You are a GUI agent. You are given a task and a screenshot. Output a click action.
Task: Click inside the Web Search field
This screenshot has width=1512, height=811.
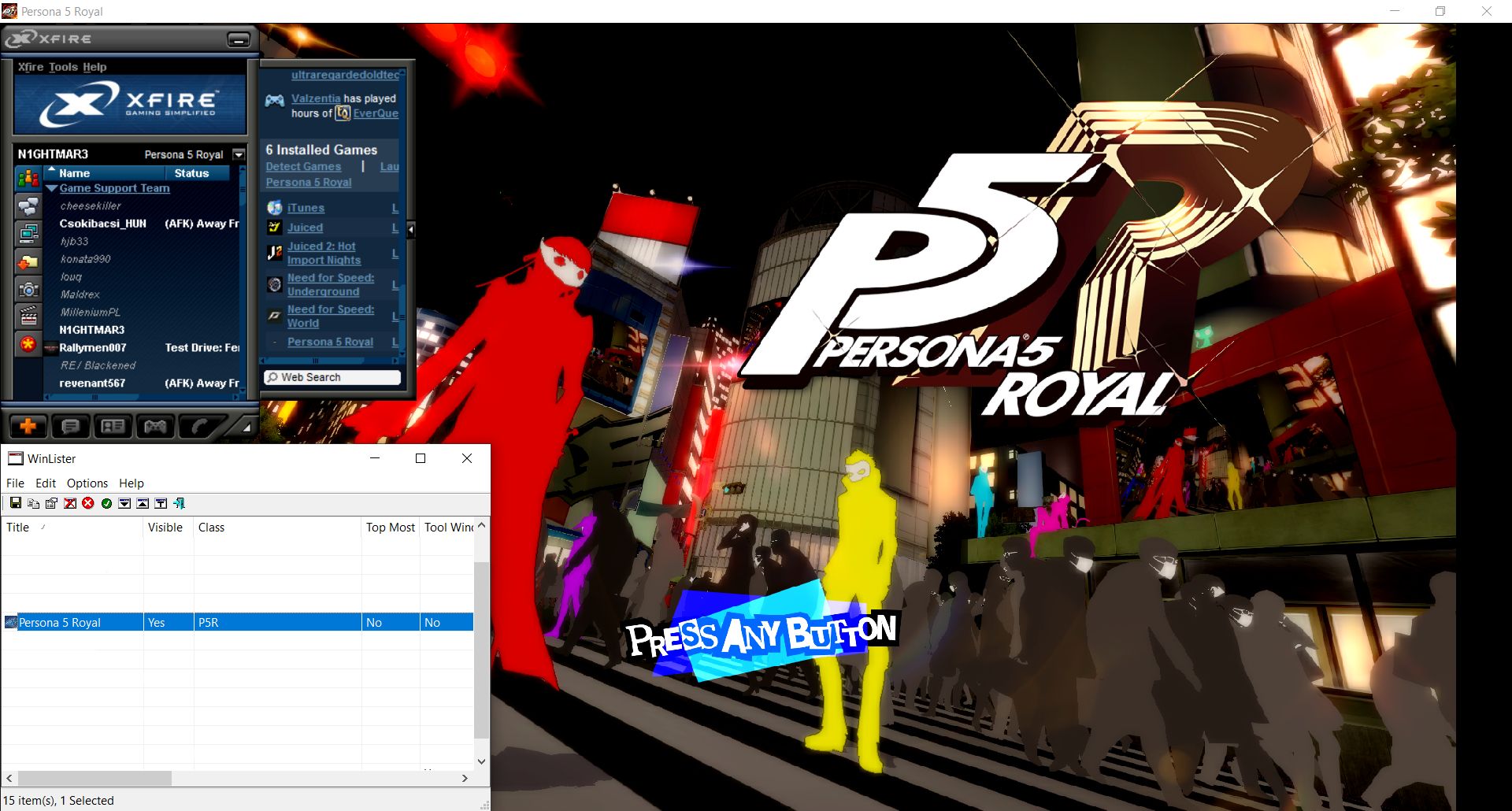[x=331, y=376]
